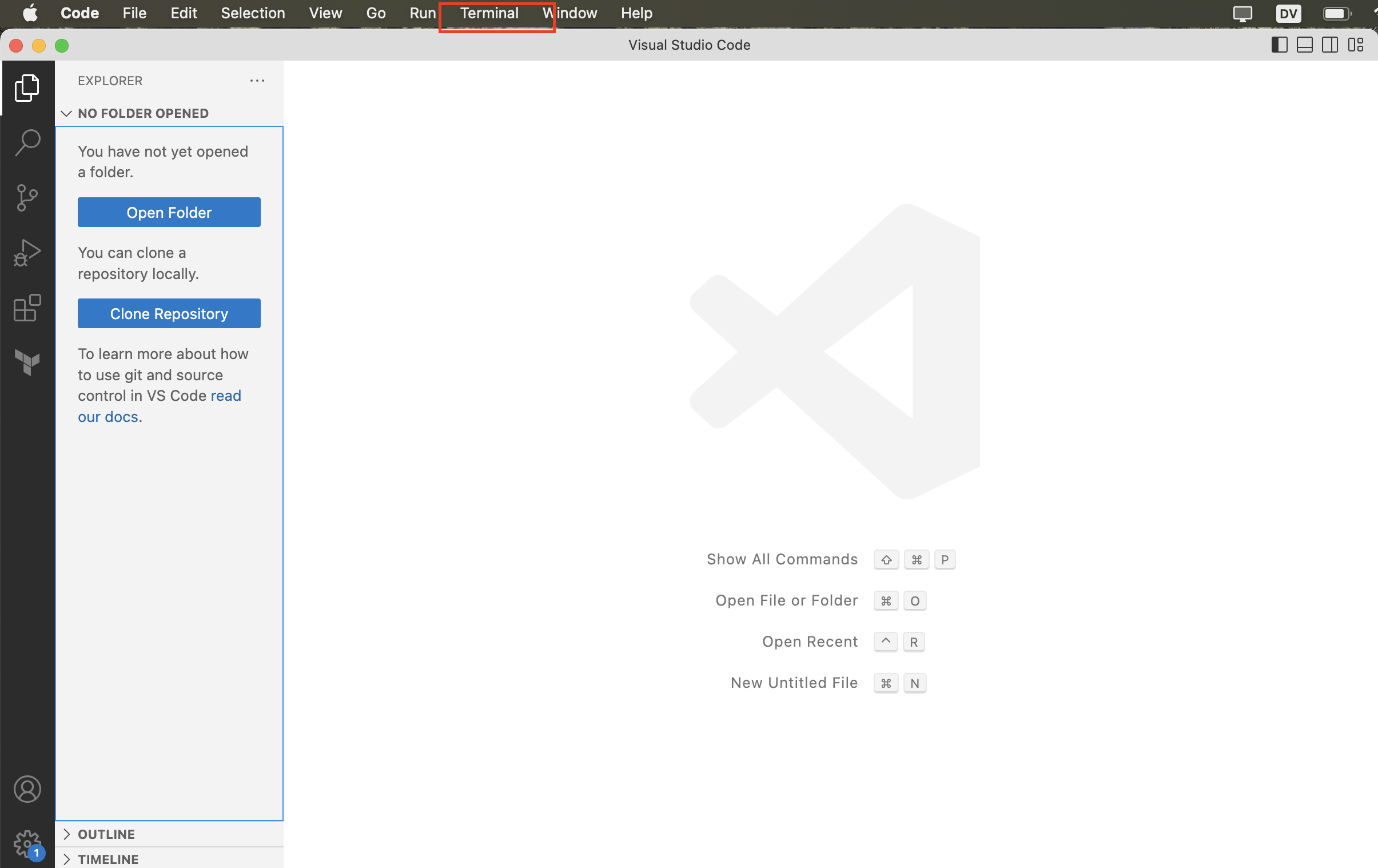Toggle the panel layout view
The width and height of the screenshot is (1378, 868).
click(1304, 45)
